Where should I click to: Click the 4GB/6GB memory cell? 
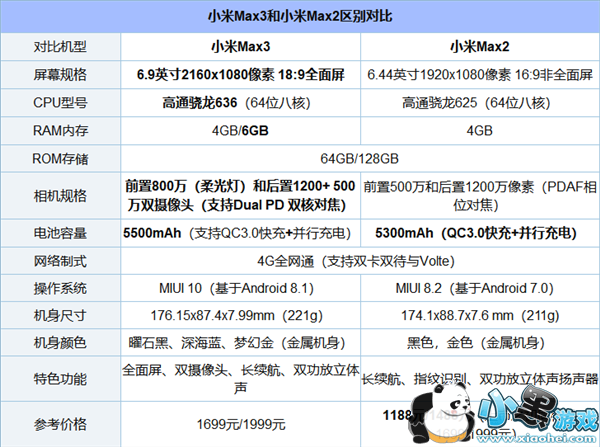pos(240,131)
